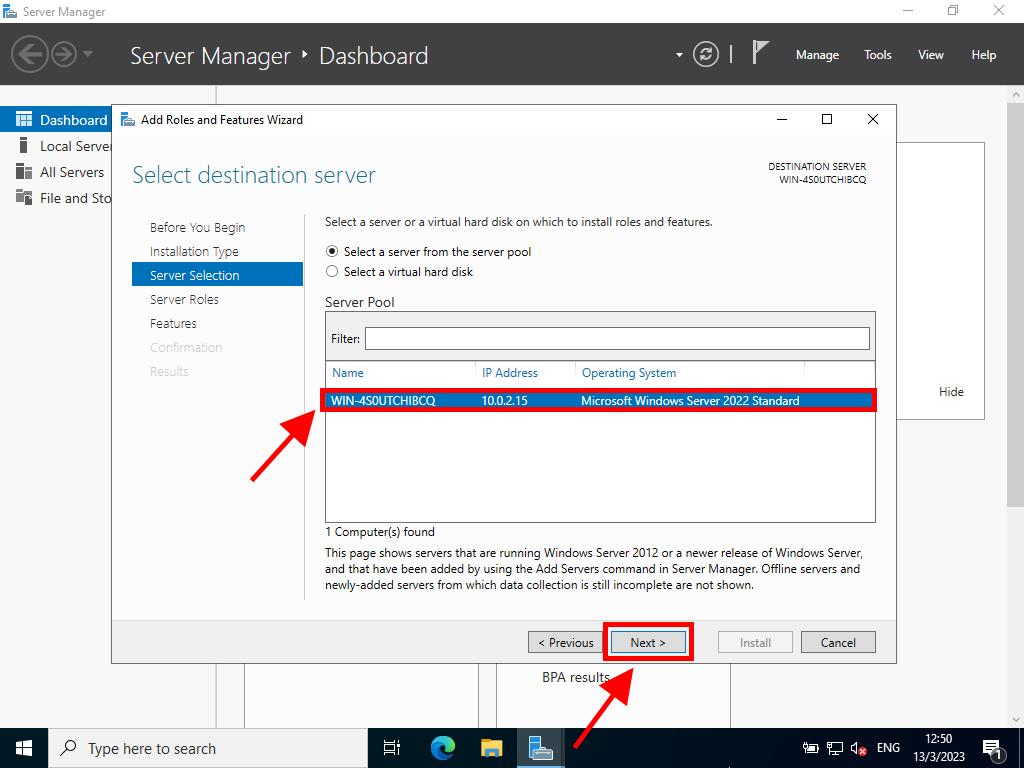The width and height of the screenshot is (1024, 768).
Task: Sort server pool by Operating System column
Action: [x=629, y=373]
